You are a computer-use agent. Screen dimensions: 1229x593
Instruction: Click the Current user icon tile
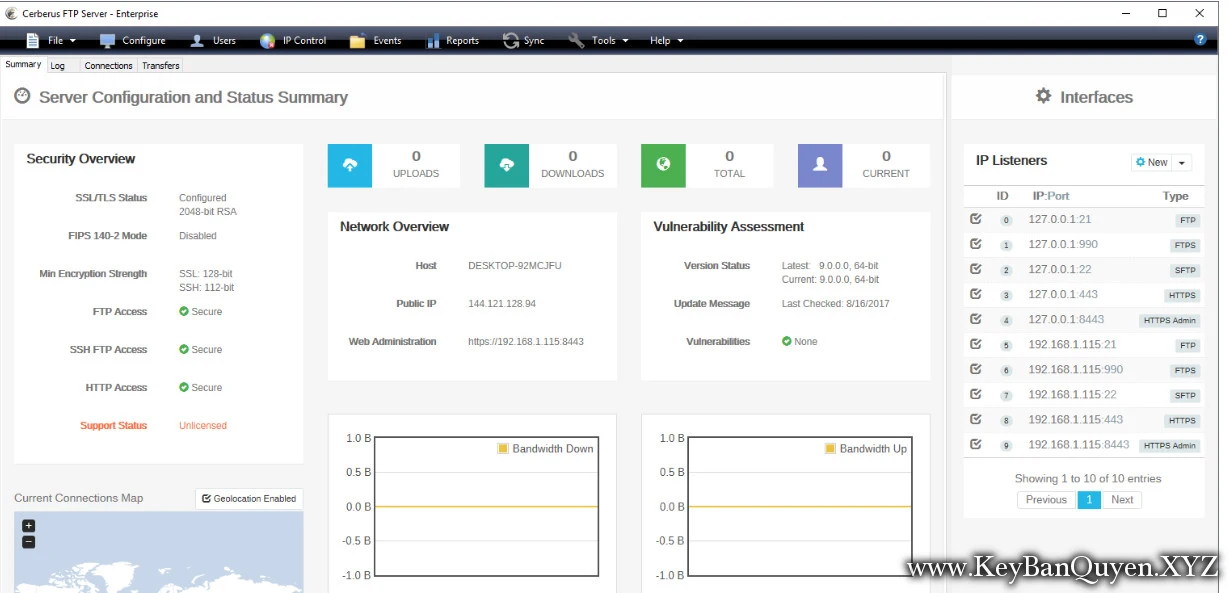820,165
